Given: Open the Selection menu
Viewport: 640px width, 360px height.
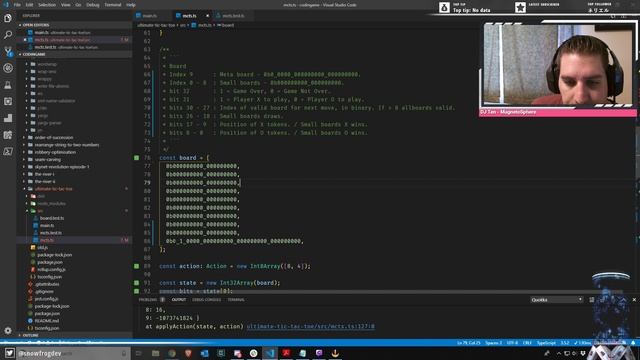Looking at the screenshot, I should [47, 5].
